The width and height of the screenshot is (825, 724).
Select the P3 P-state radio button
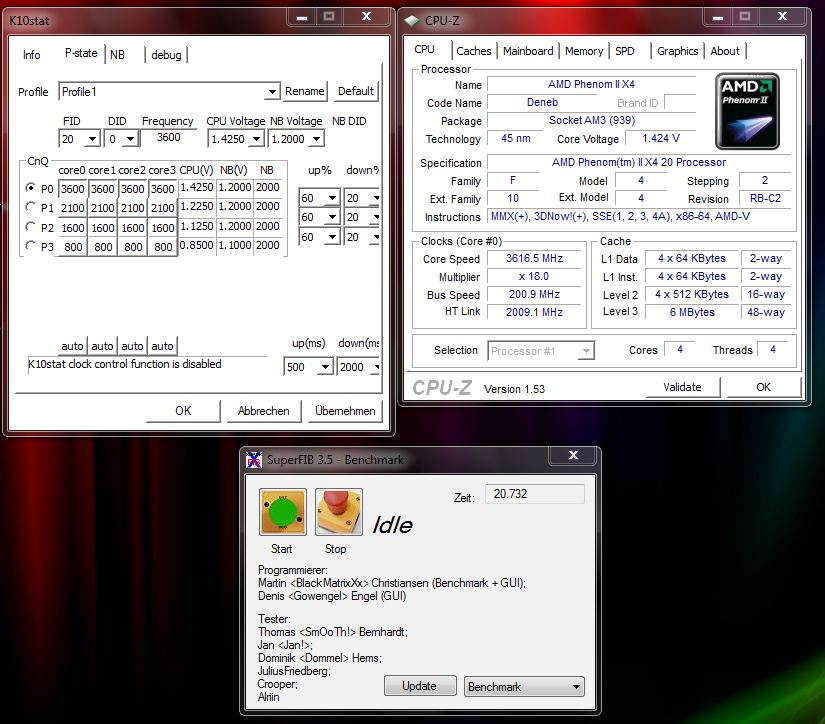pyautogui.click(x=31, y=246)
